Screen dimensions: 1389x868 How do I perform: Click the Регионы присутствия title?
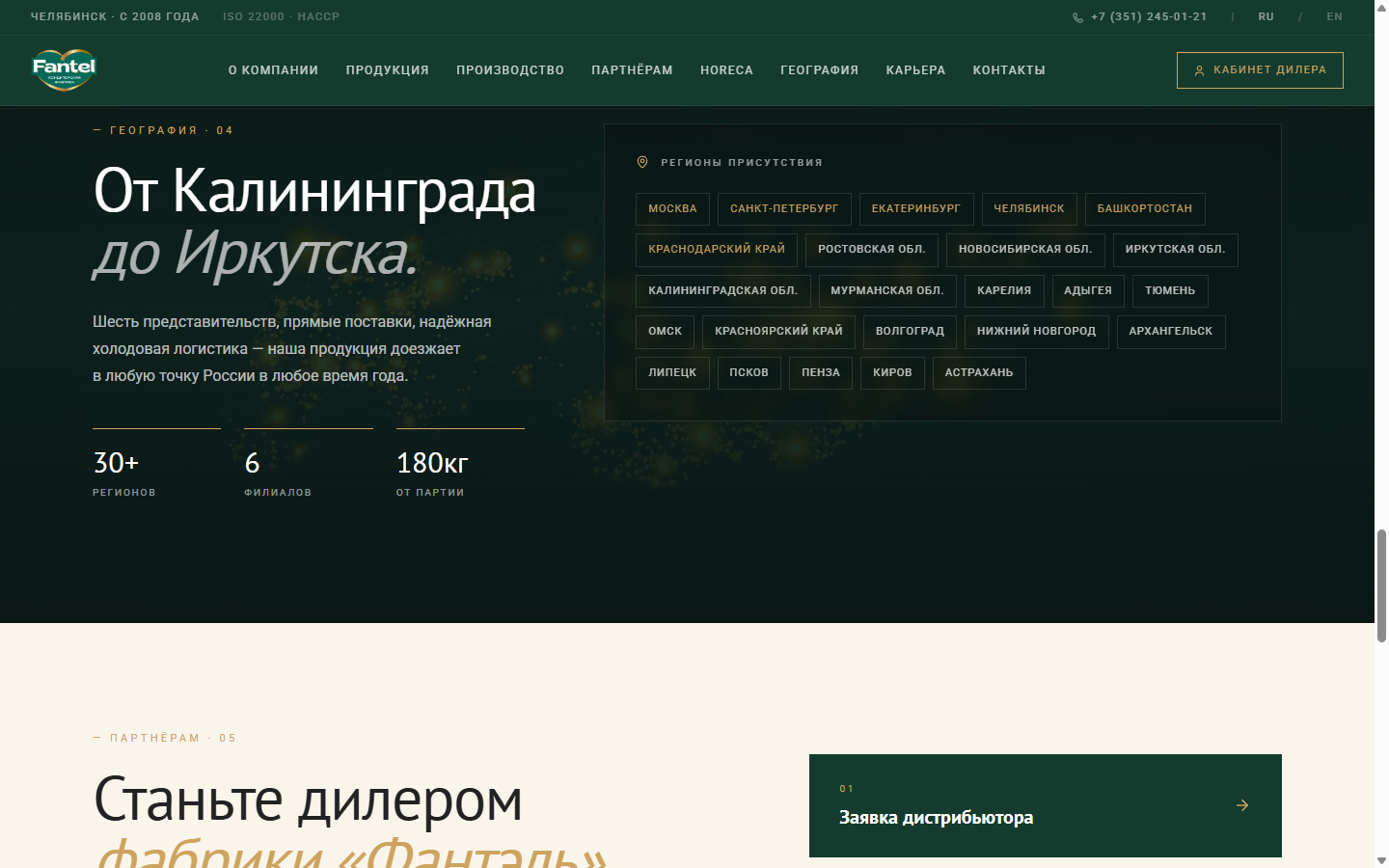click(x=742, y=162)
